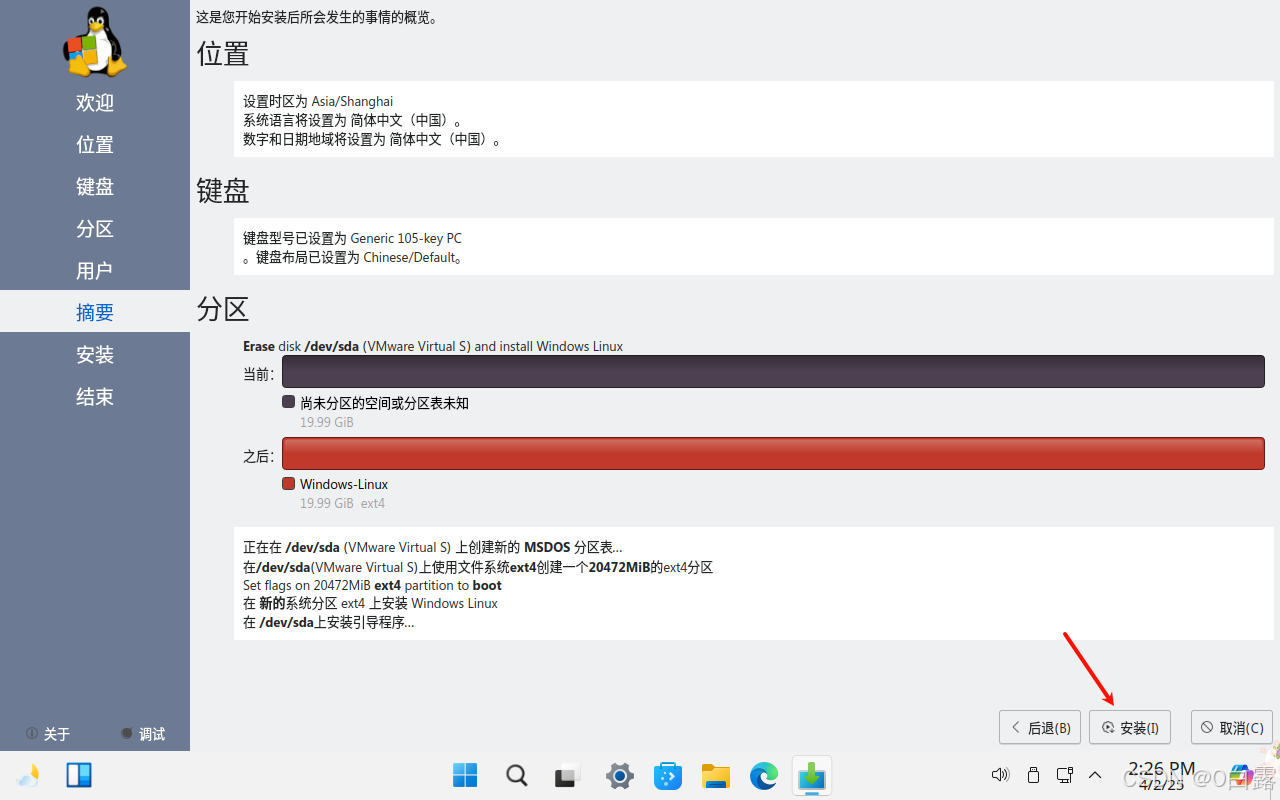Open the Windows-style Start menu
This screenshot has width=1280, height=800.
point(465,775)
